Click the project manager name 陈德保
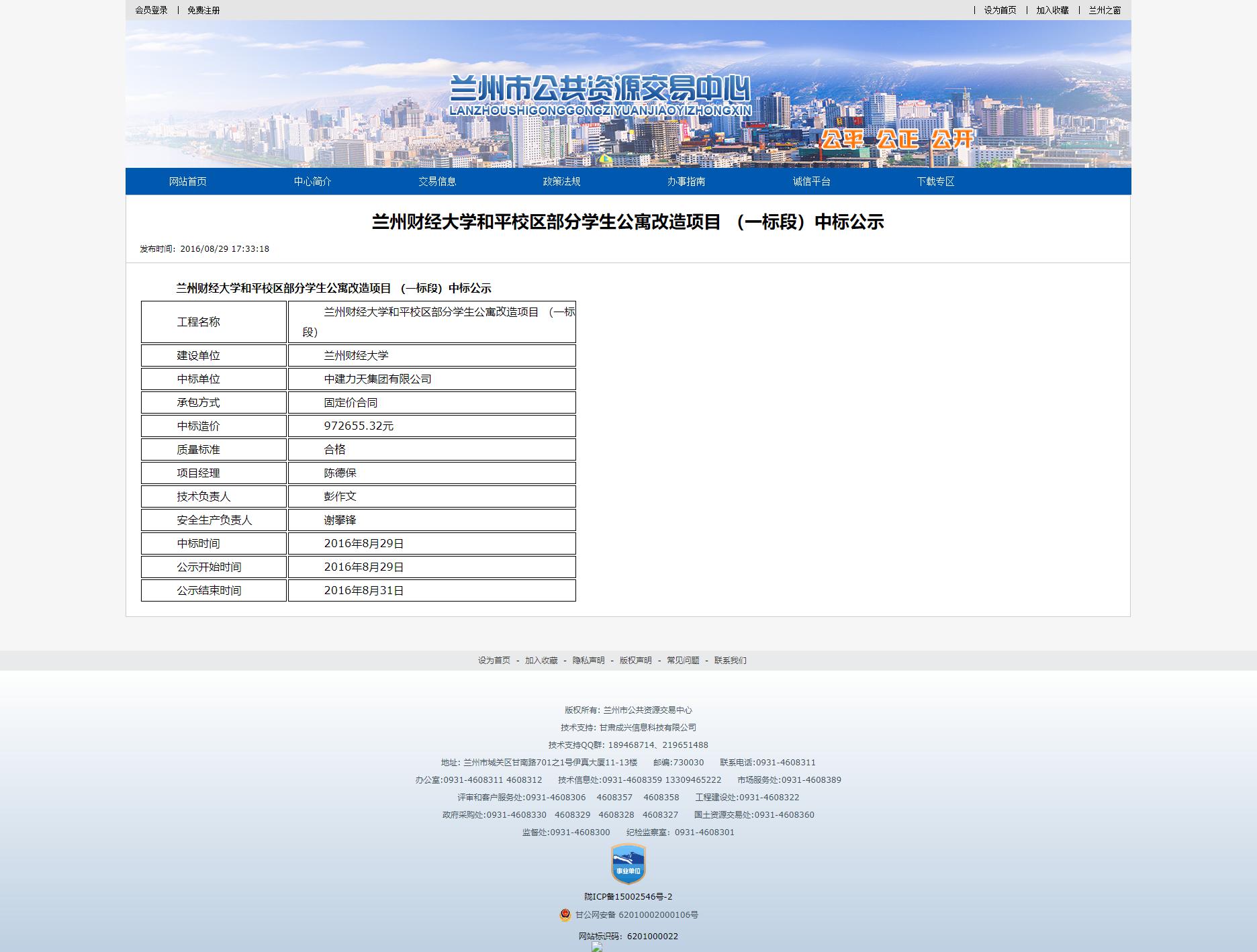This screenshot has height=952, width=1257. pos(340,473)
